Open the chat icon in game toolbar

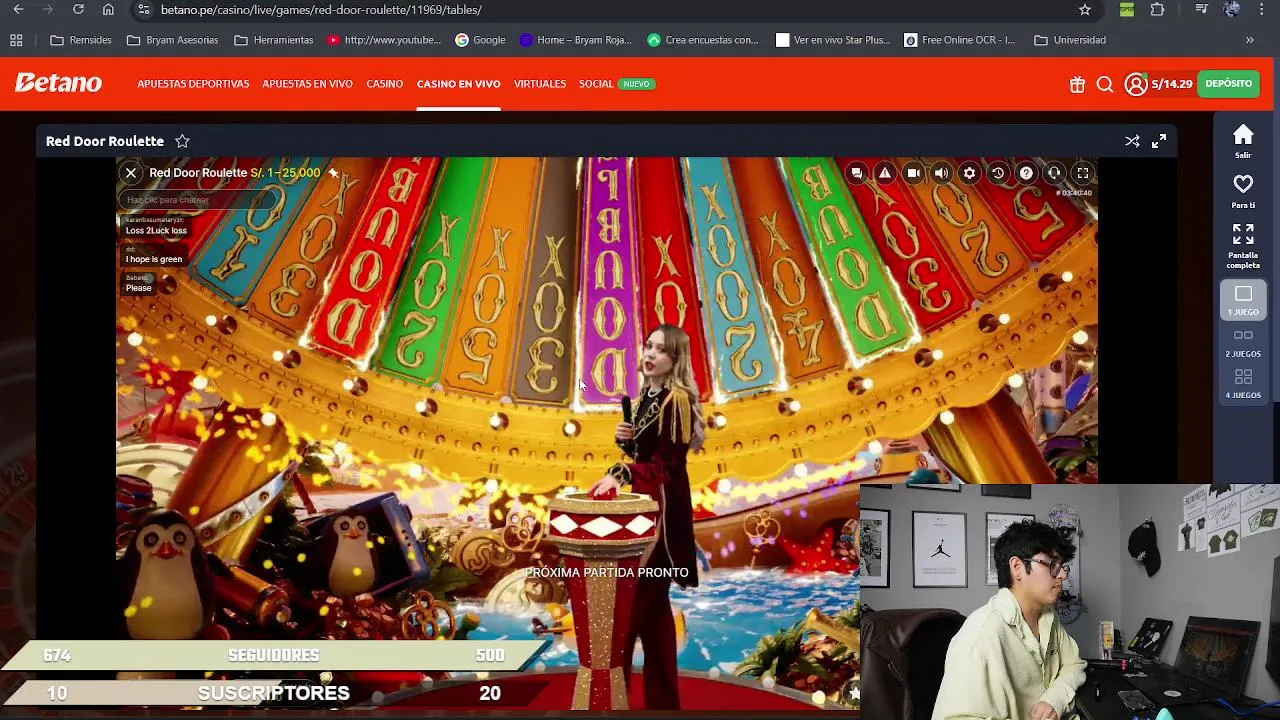(x=857, y=173)
